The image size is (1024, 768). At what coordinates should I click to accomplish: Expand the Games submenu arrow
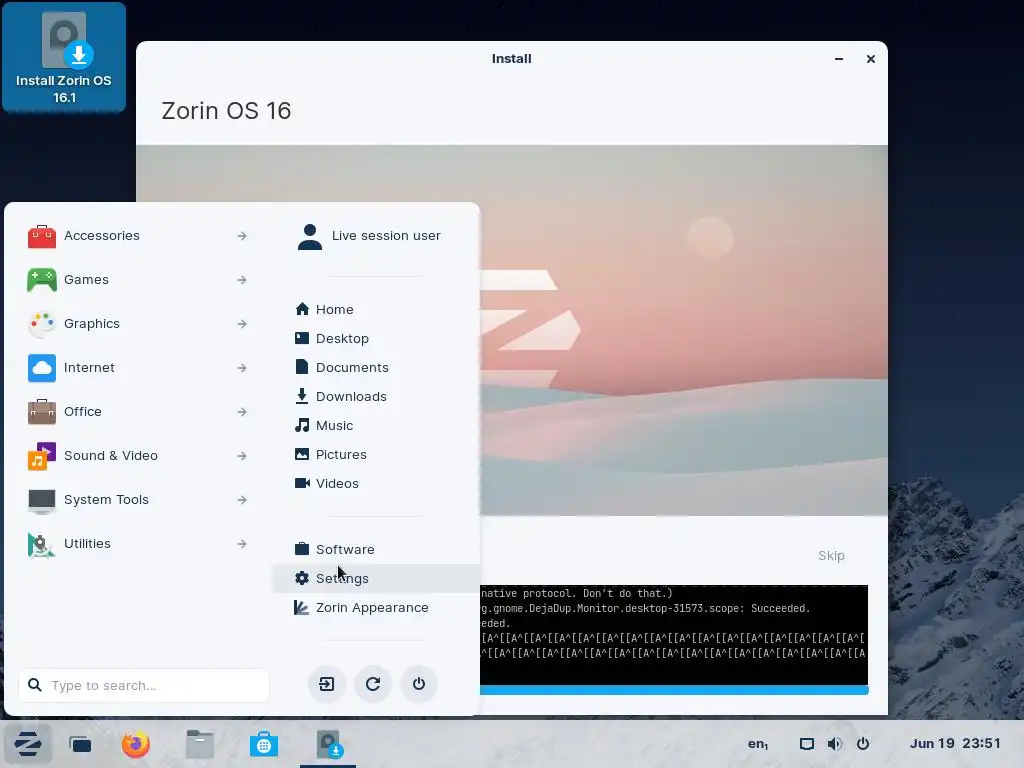tap(242, 280)
